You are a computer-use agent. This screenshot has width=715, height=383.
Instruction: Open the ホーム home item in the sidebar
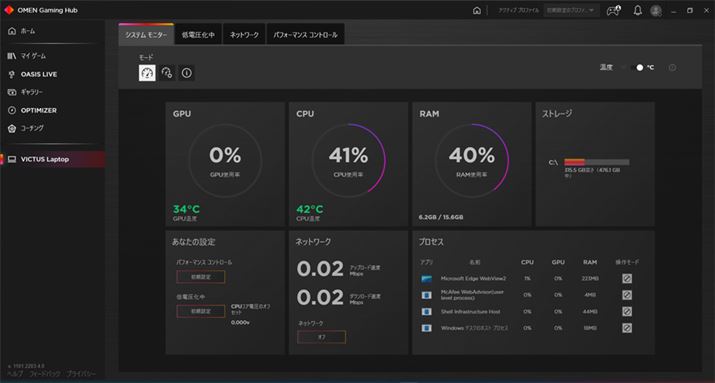[22, 31]
